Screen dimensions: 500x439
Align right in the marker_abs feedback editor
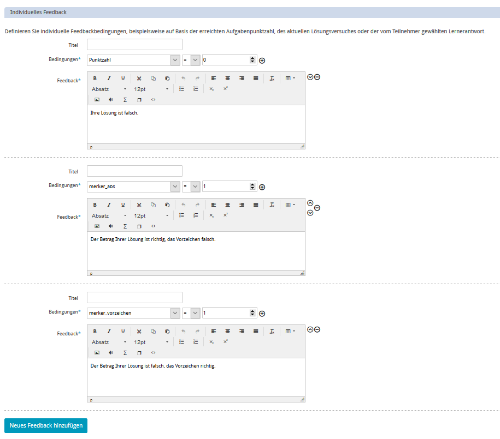[241, 205]
